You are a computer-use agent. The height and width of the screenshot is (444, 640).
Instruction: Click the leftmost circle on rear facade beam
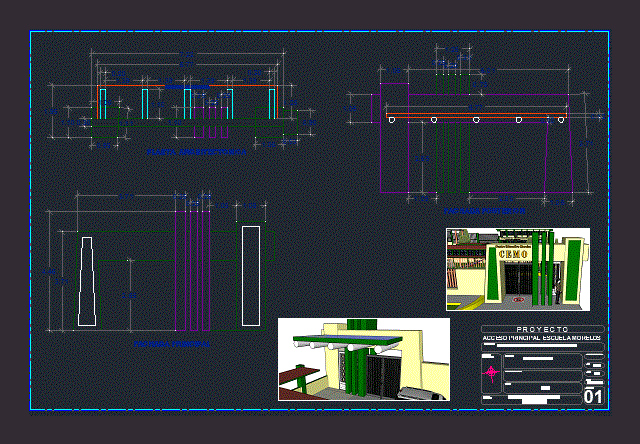tap(393, 120)
